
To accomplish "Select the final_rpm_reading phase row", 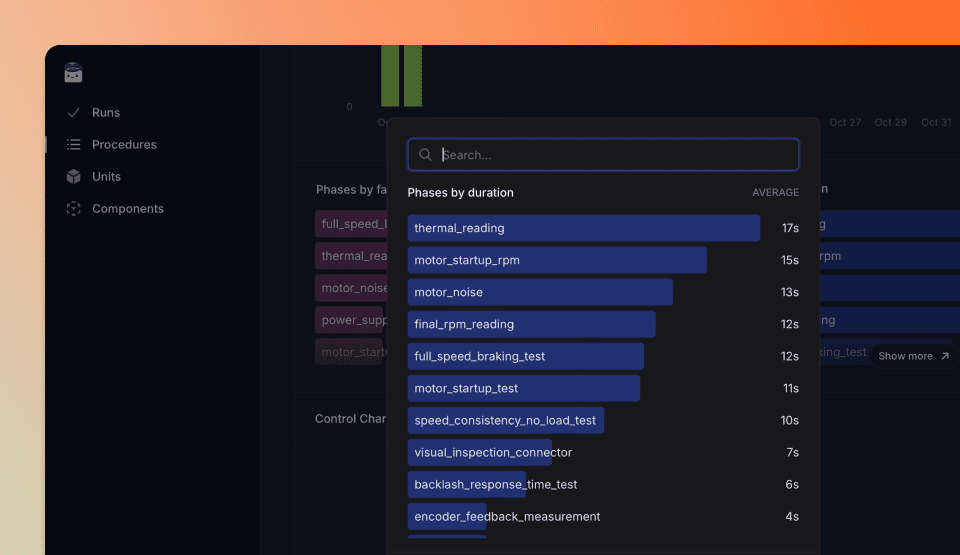I will point(603,324).
